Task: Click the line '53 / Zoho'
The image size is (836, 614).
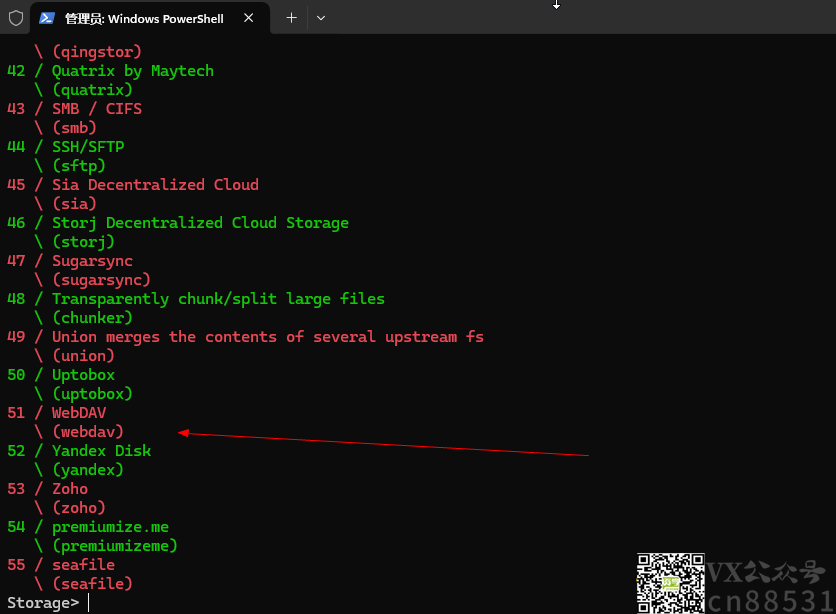Action: pyautogui.click(x=47, y=489)
